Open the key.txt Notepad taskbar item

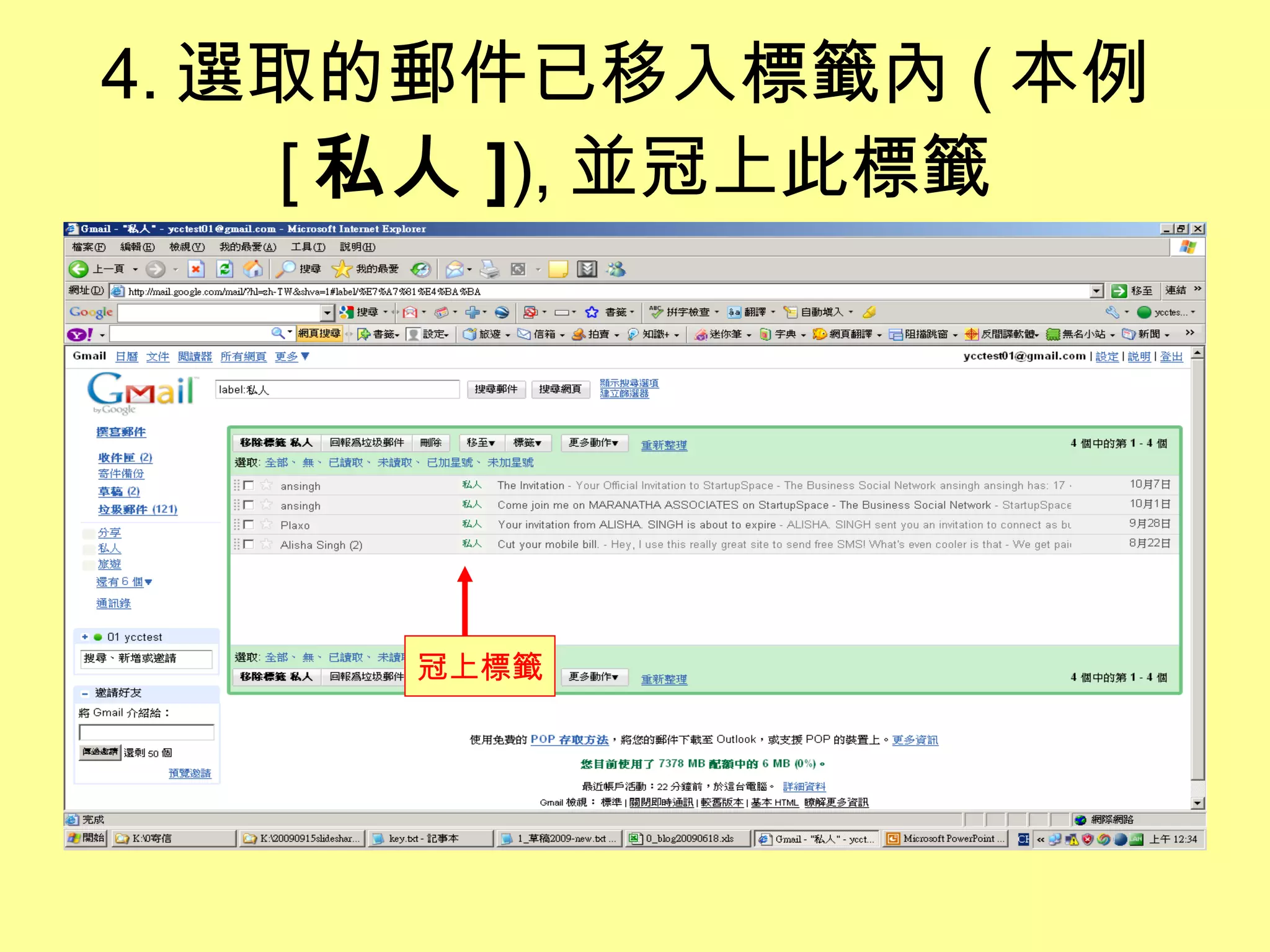(431, 839)
